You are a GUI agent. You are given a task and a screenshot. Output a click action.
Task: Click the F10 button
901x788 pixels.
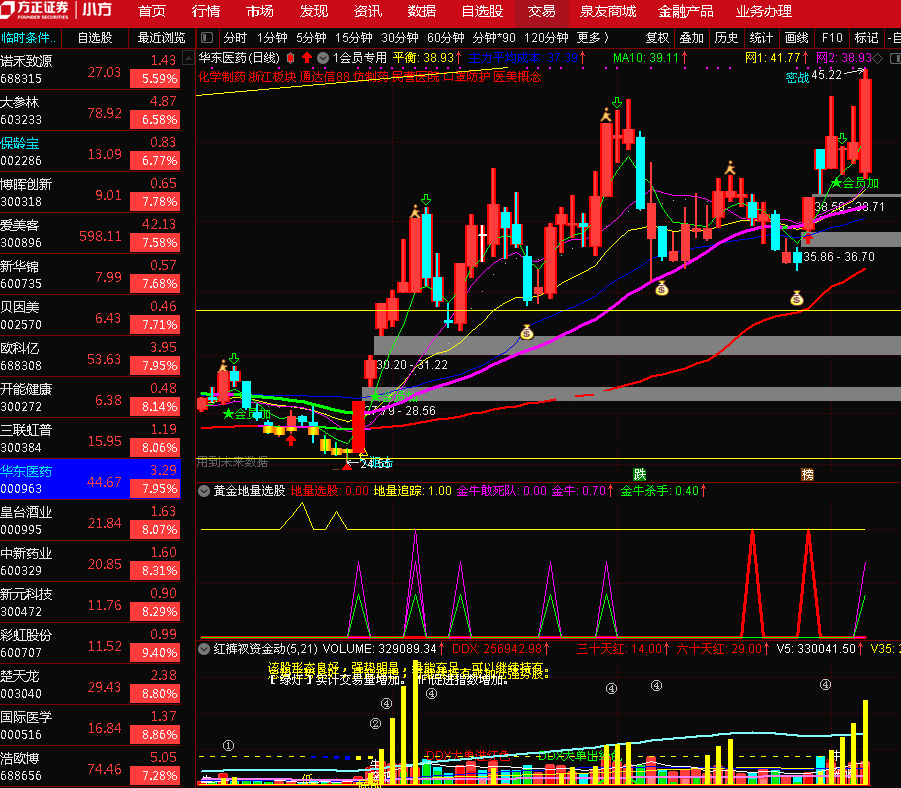coord(832,38)
